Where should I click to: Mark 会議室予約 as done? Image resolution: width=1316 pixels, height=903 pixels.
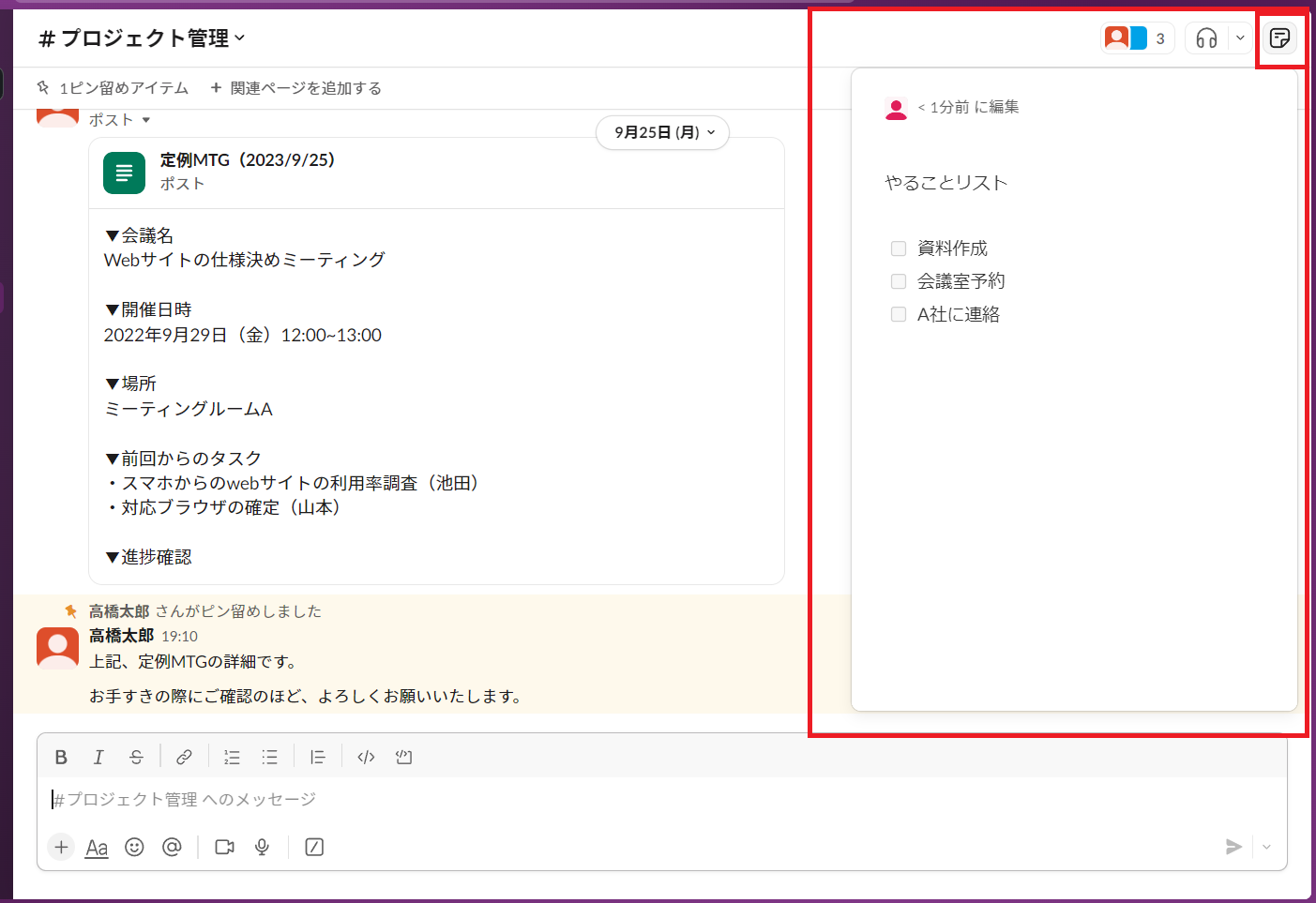898,280
